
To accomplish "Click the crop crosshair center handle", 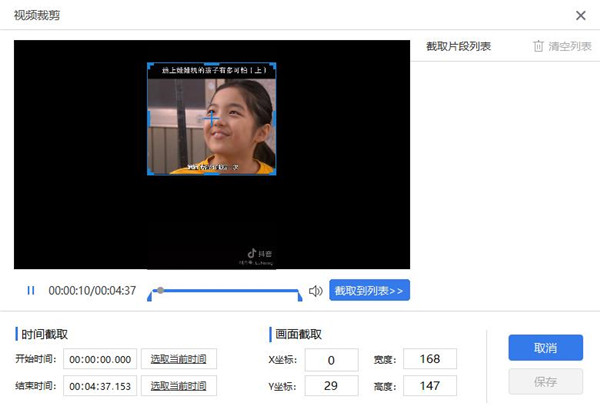I will tap(211, 119).
